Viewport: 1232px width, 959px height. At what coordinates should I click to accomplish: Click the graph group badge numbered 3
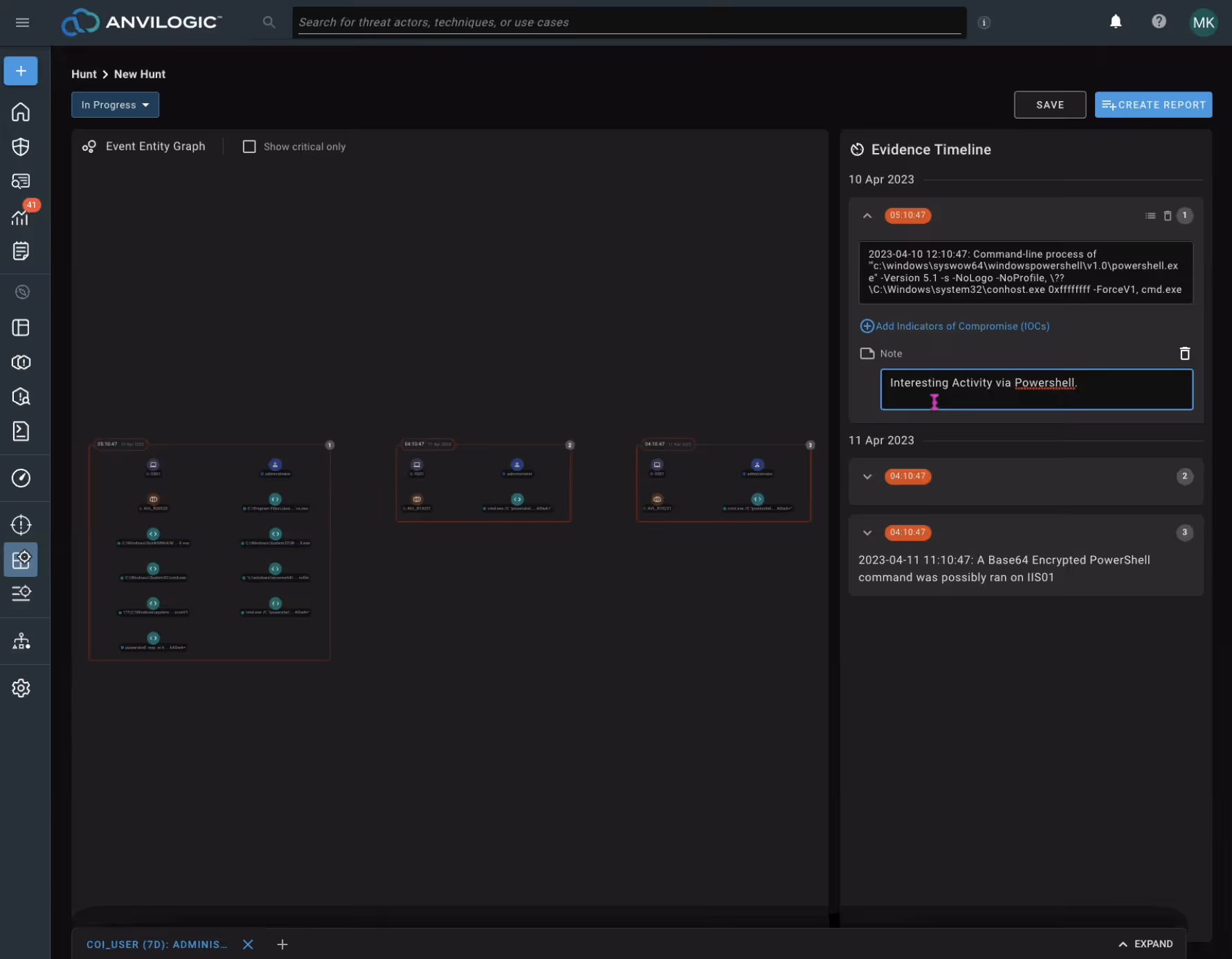coord(810,445)
